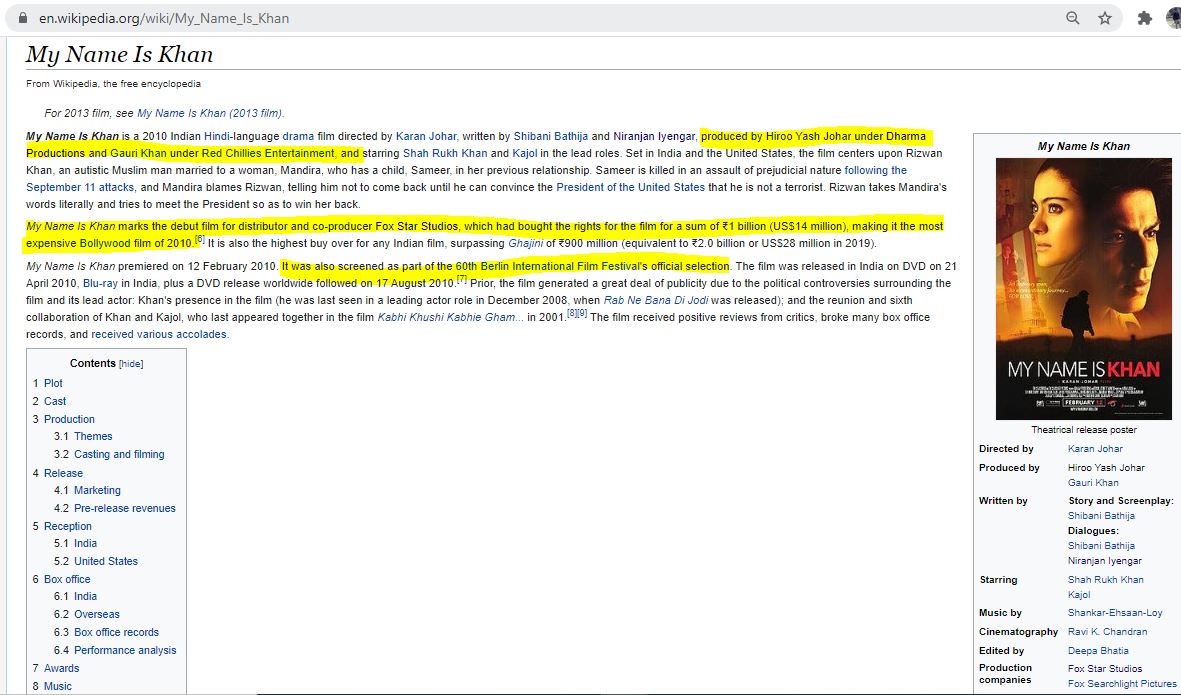This screenshot has width=1181, height=695.
Task: Open Shibani Bathija link in the intro paragraph
Action: 551,136
